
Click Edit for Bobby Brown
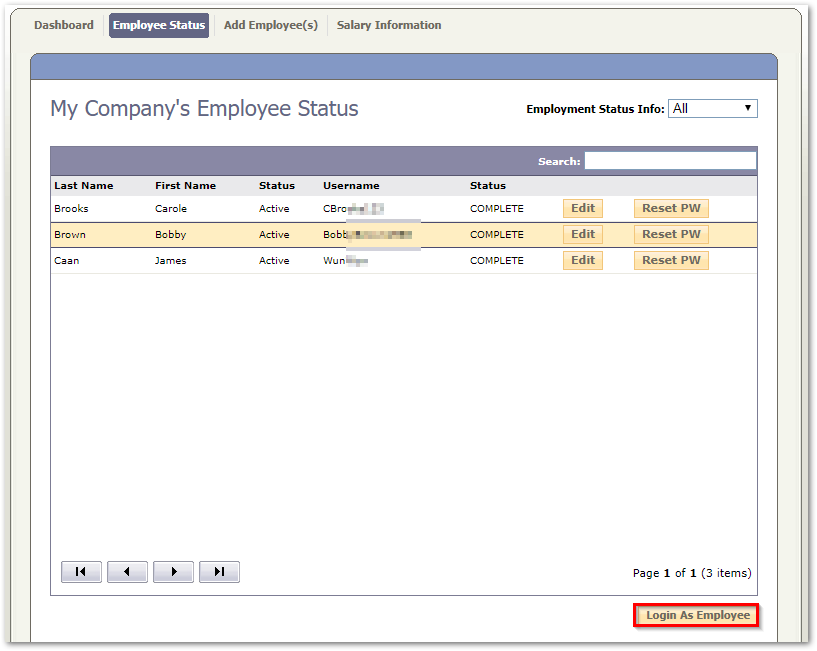click(583, 234)
